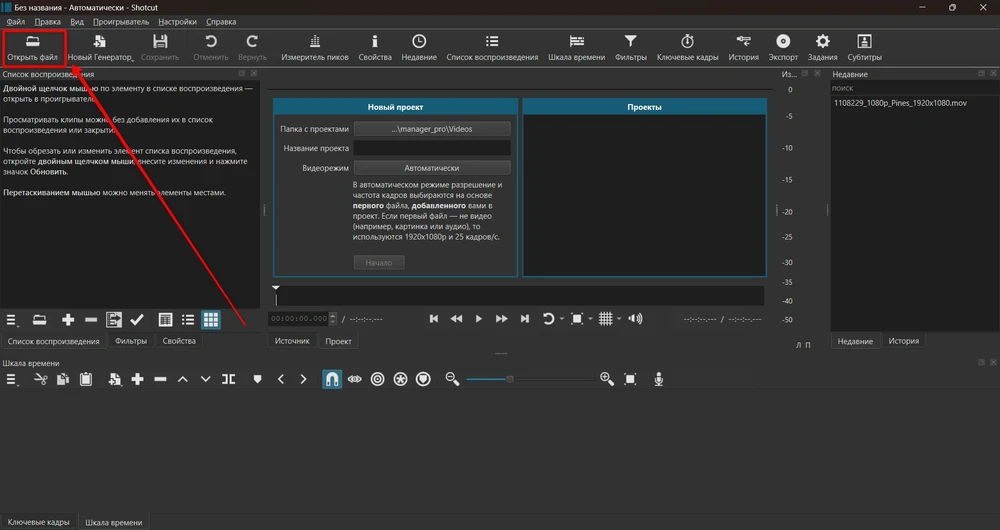Open the Файл menu
Screen dimensions: 1000x530
[x=16, y=22]
